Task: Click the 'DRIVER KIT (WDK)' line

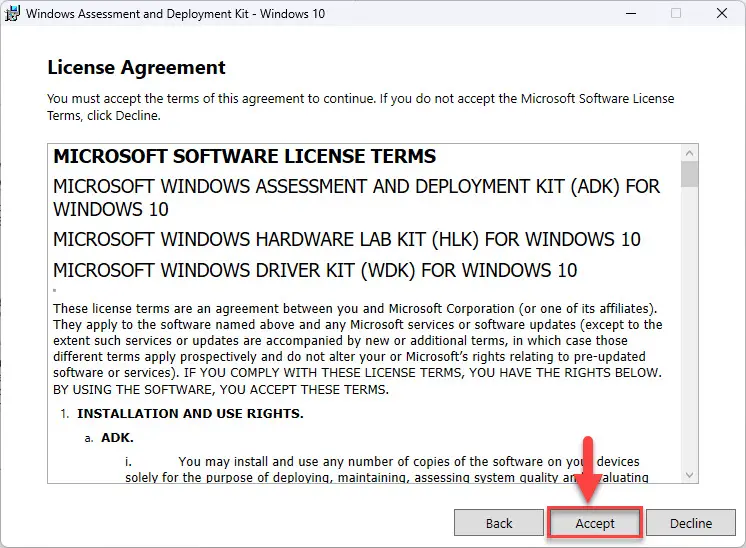Action: 315,270
